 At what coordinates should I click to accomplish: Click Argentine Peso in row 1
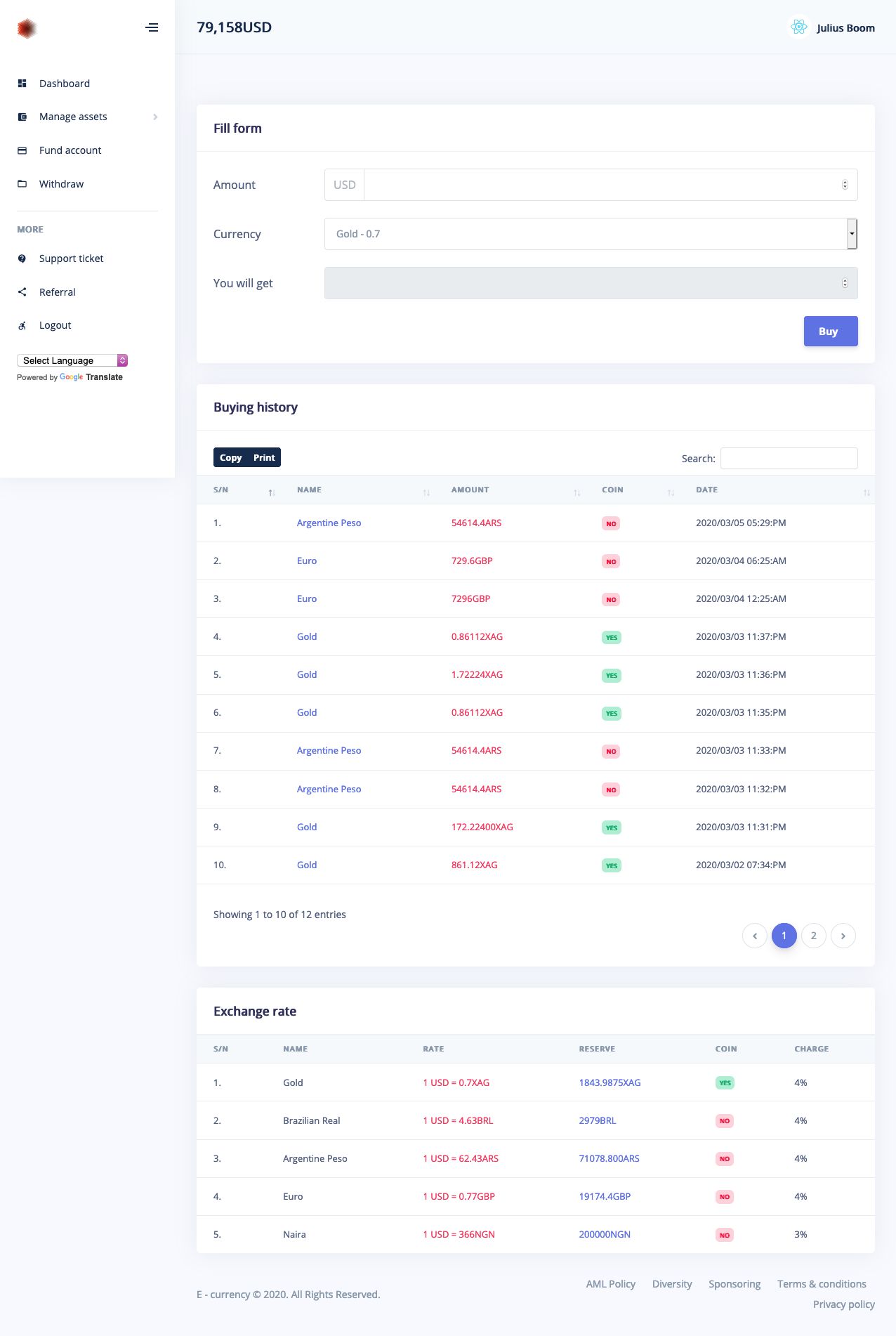coord(329,523)
